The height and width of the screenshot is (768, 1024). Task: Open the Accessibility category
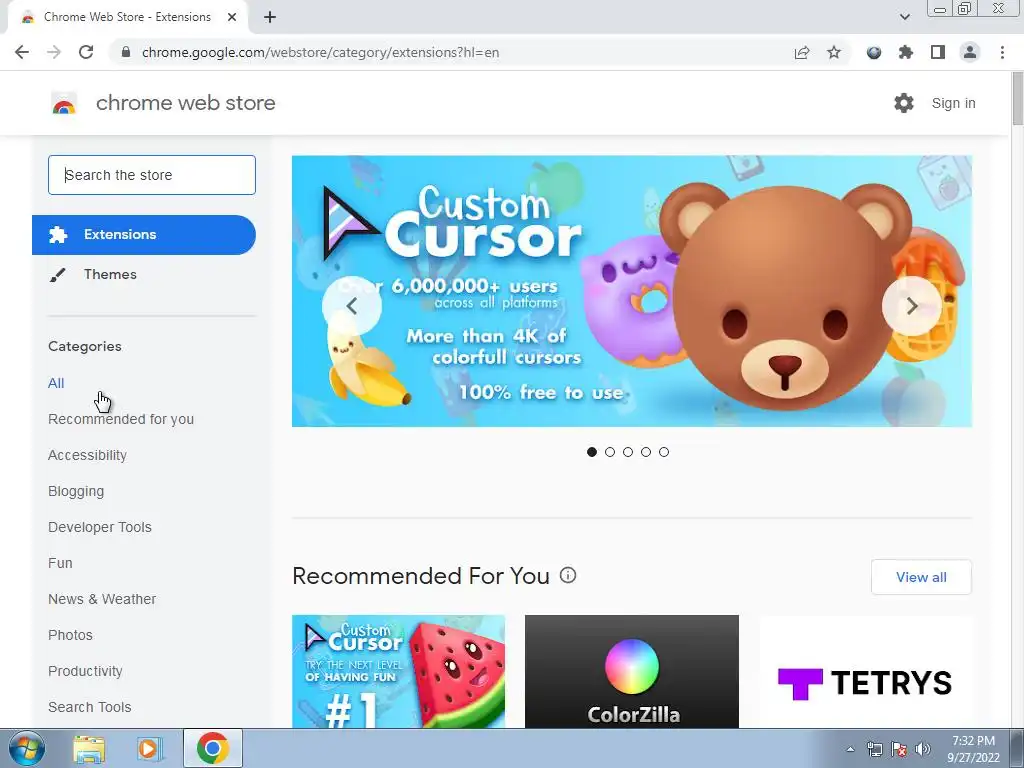[88, 455]
